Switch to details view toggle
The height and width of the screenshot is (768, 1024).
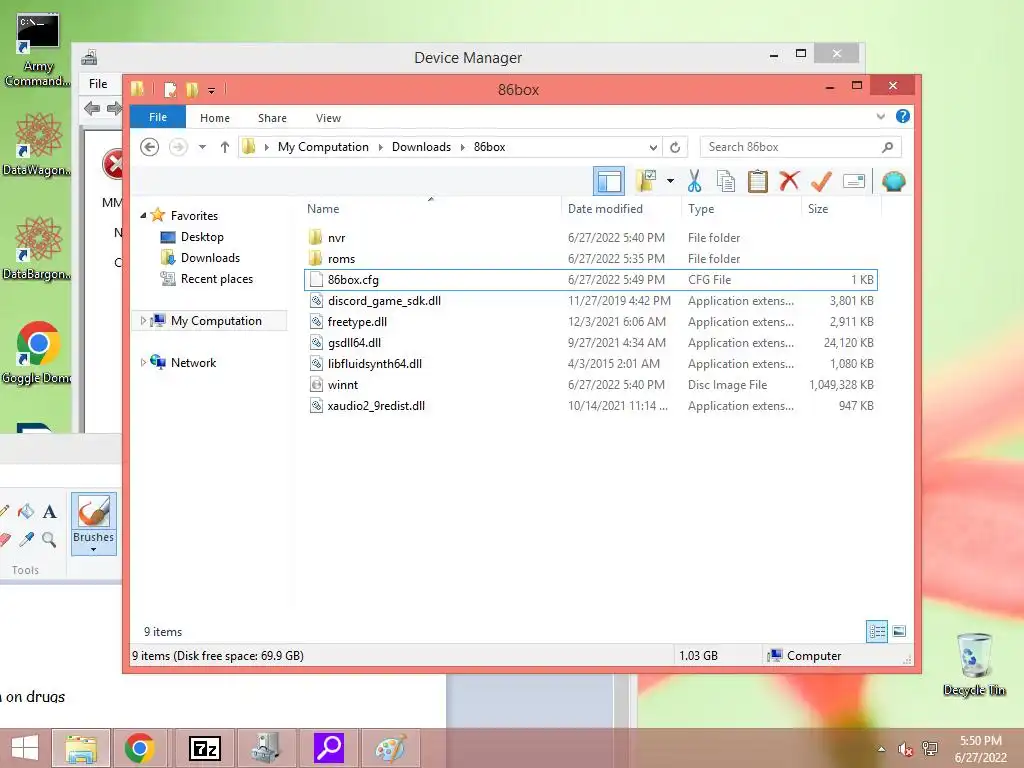pyautogui.click(x=877, y=631)
